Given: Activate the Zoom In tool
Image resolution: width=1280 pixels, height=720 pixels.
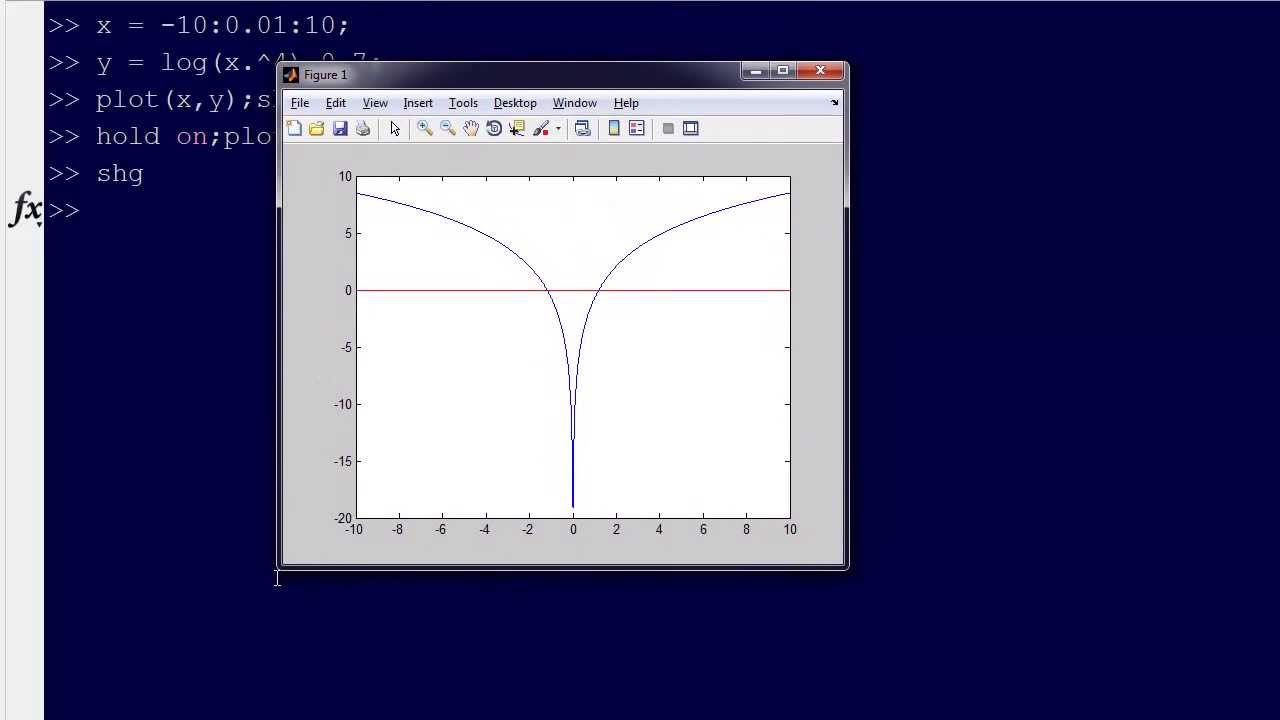Looking at the screenshot, I should 425,128.
